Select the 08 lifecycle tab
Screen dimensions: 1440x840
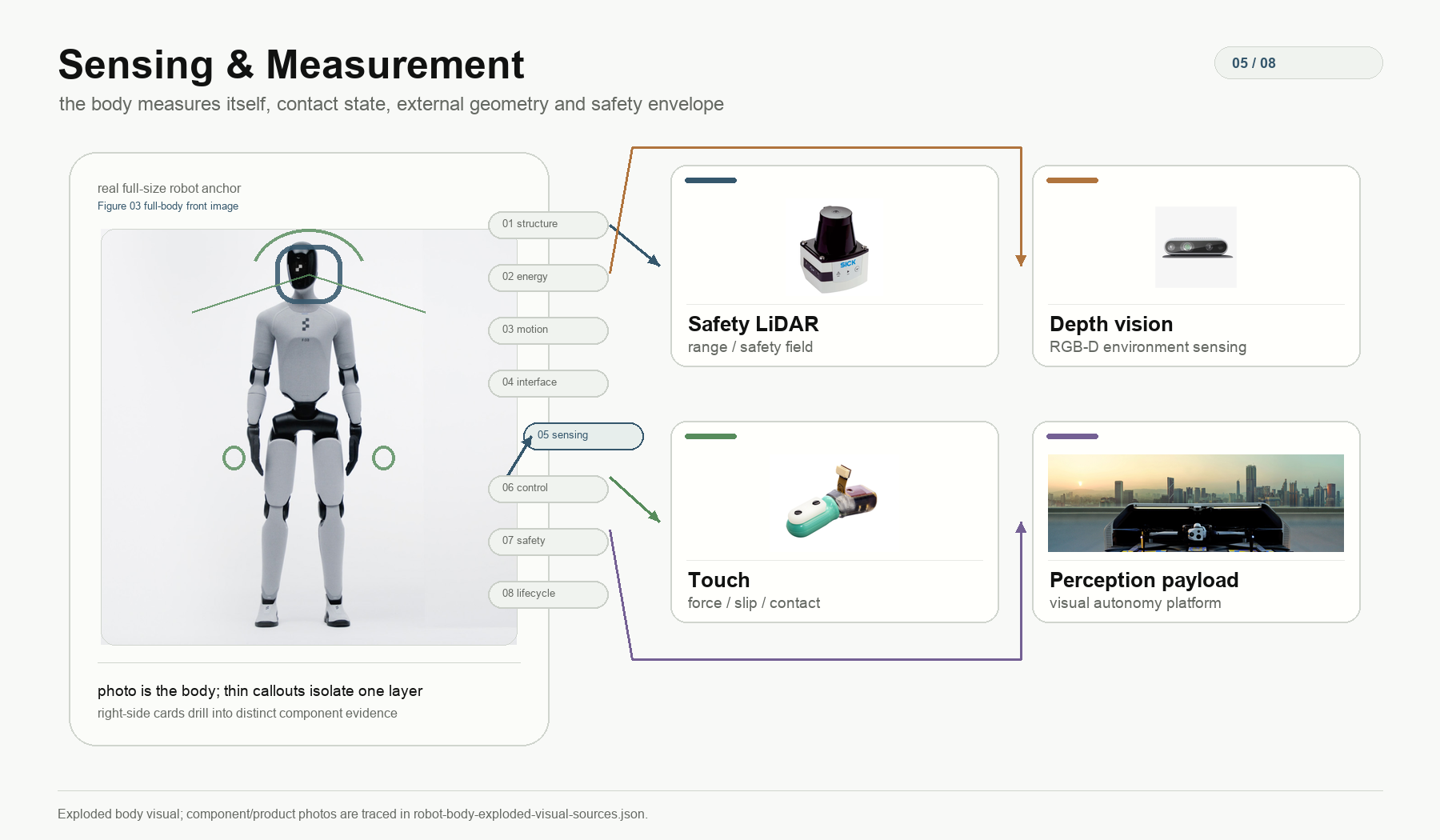548,594
